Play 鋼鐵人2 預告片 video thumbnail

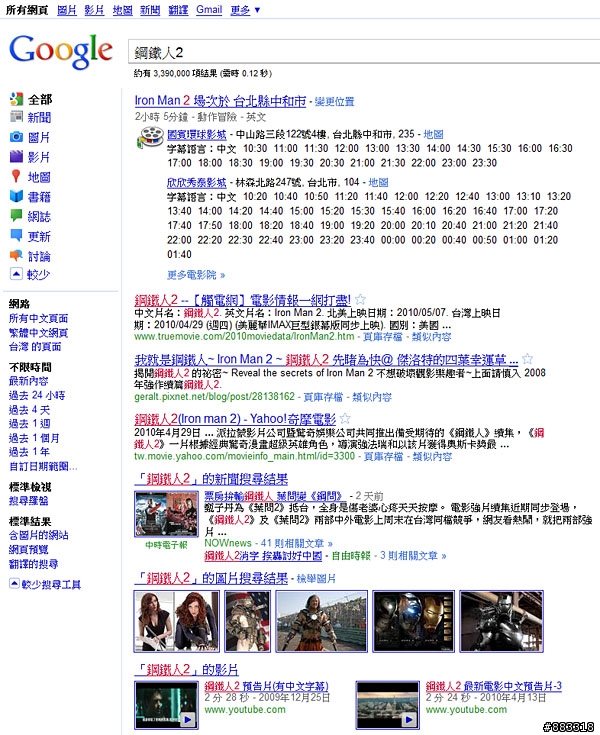166,705
